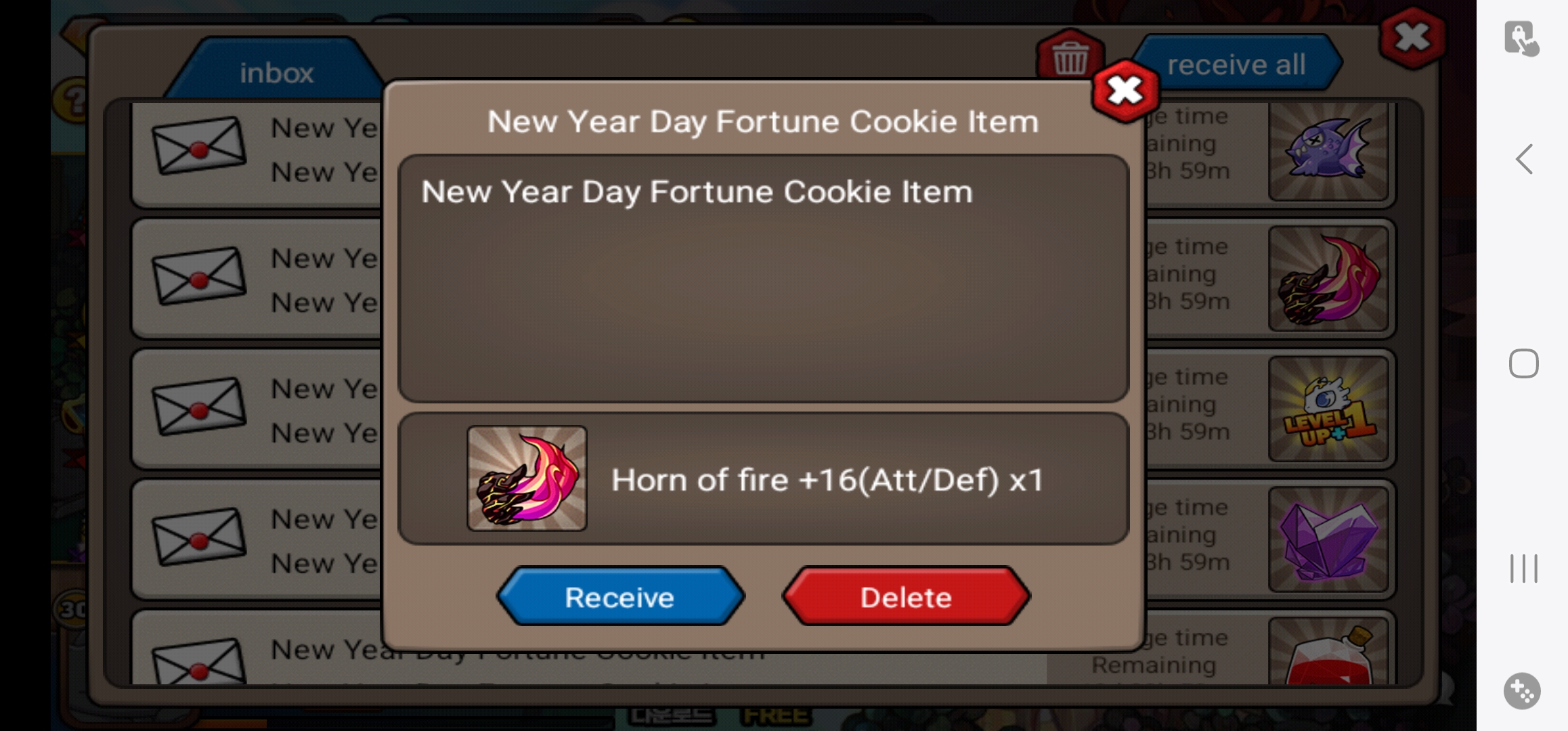Open the inbox tab
The height and width of the screenshot is (731, 1568).
click(276, 72)
